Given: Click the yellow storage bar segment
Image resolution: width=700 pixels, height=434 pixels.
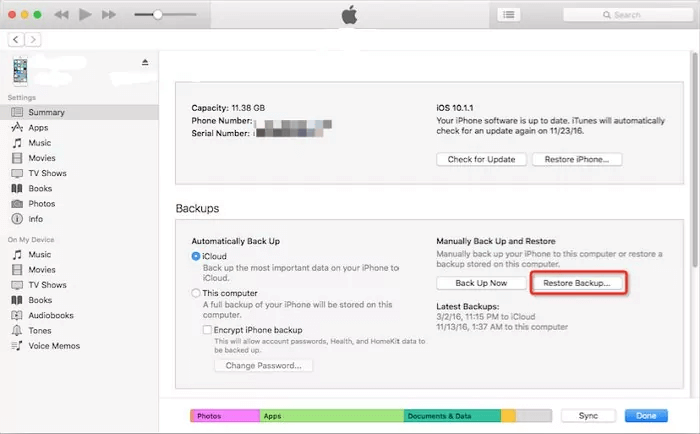Looking at the screenshot, I should (x=508, y=416).
